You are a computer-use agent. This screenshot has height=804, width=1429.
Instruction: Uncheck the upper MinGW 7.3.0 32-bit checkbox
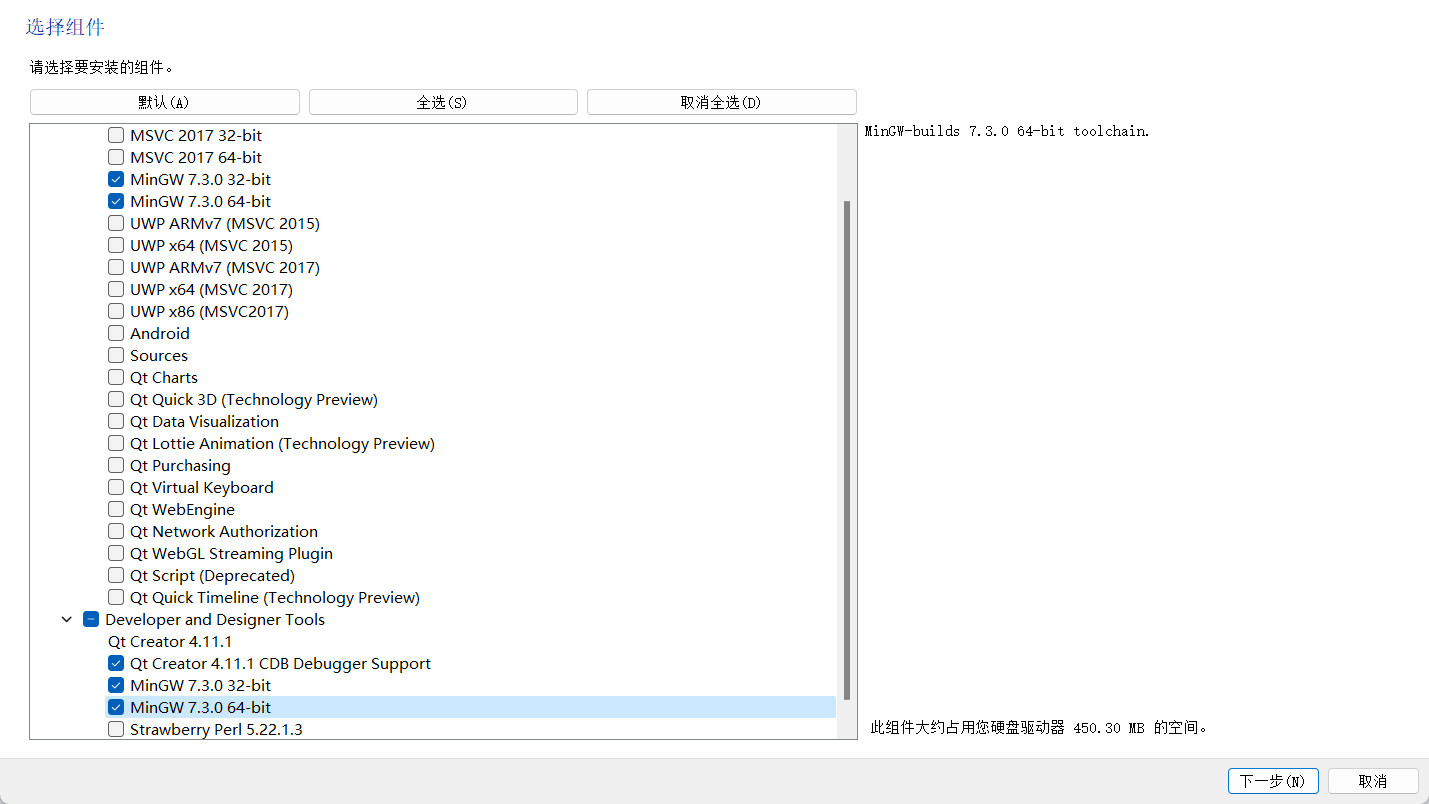[116, 179]
